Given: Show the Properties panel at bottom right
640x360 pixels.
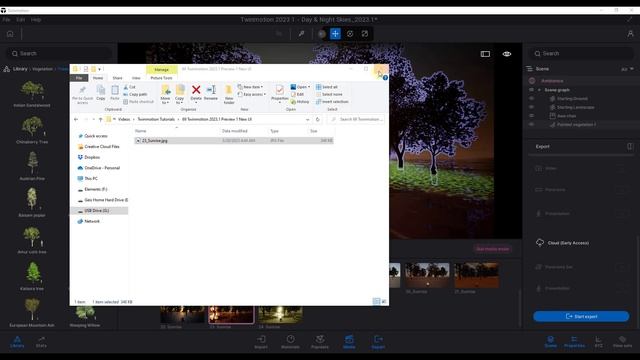Looking at the screenshot, I should coord(574,342).
